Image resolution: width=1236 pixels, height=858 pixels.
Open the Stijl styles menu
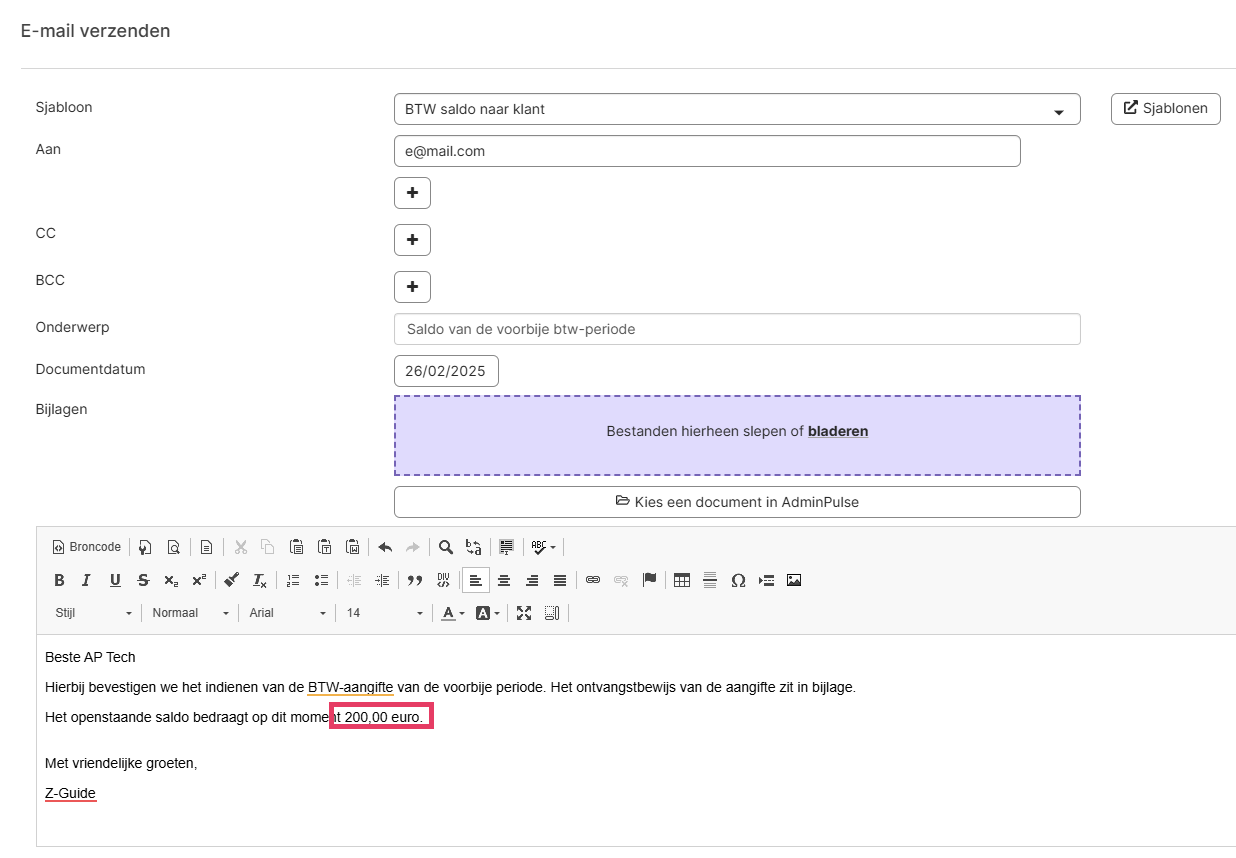coord(94,613)
